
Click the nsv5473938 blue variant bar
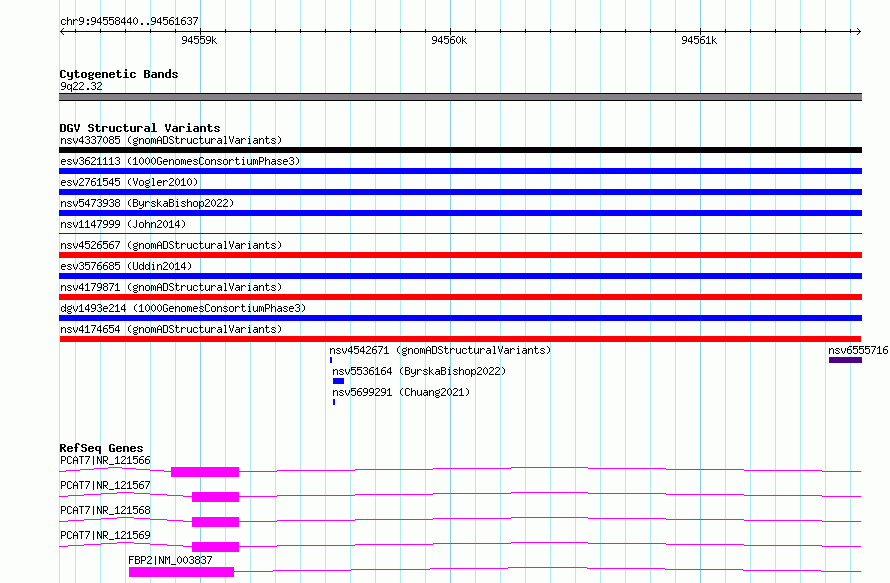(460, 213)
